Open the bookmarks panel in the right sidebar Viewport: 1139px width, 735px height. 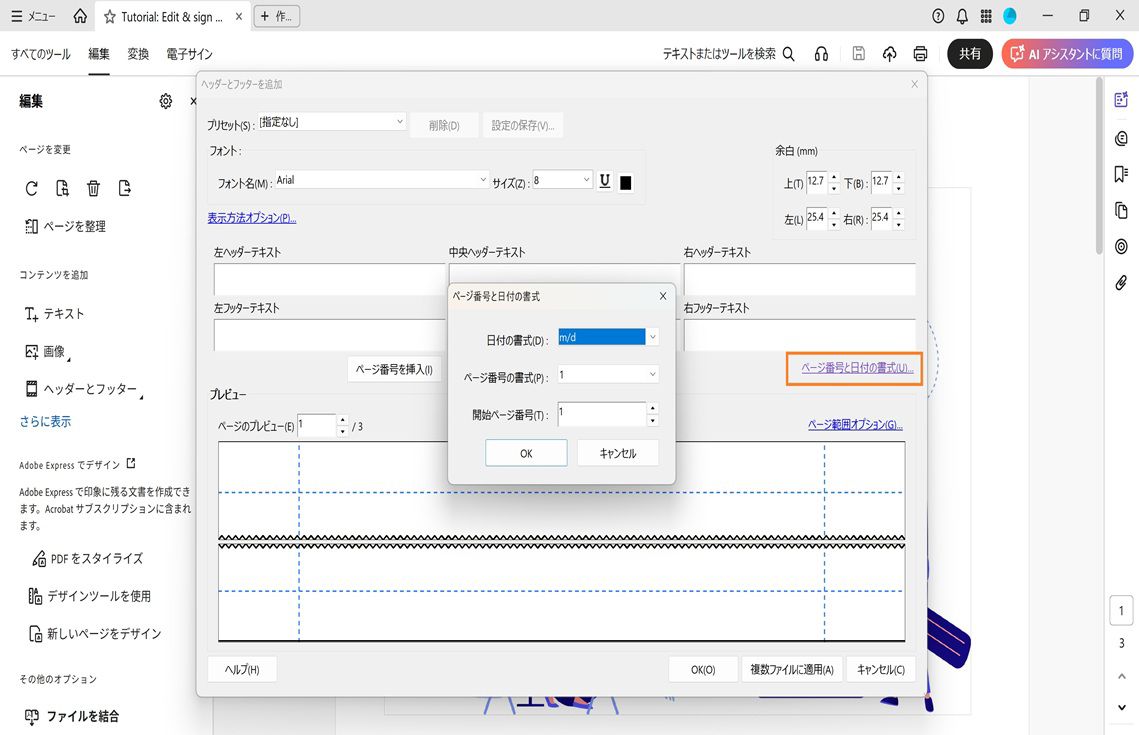click(x=1121, y=174)
